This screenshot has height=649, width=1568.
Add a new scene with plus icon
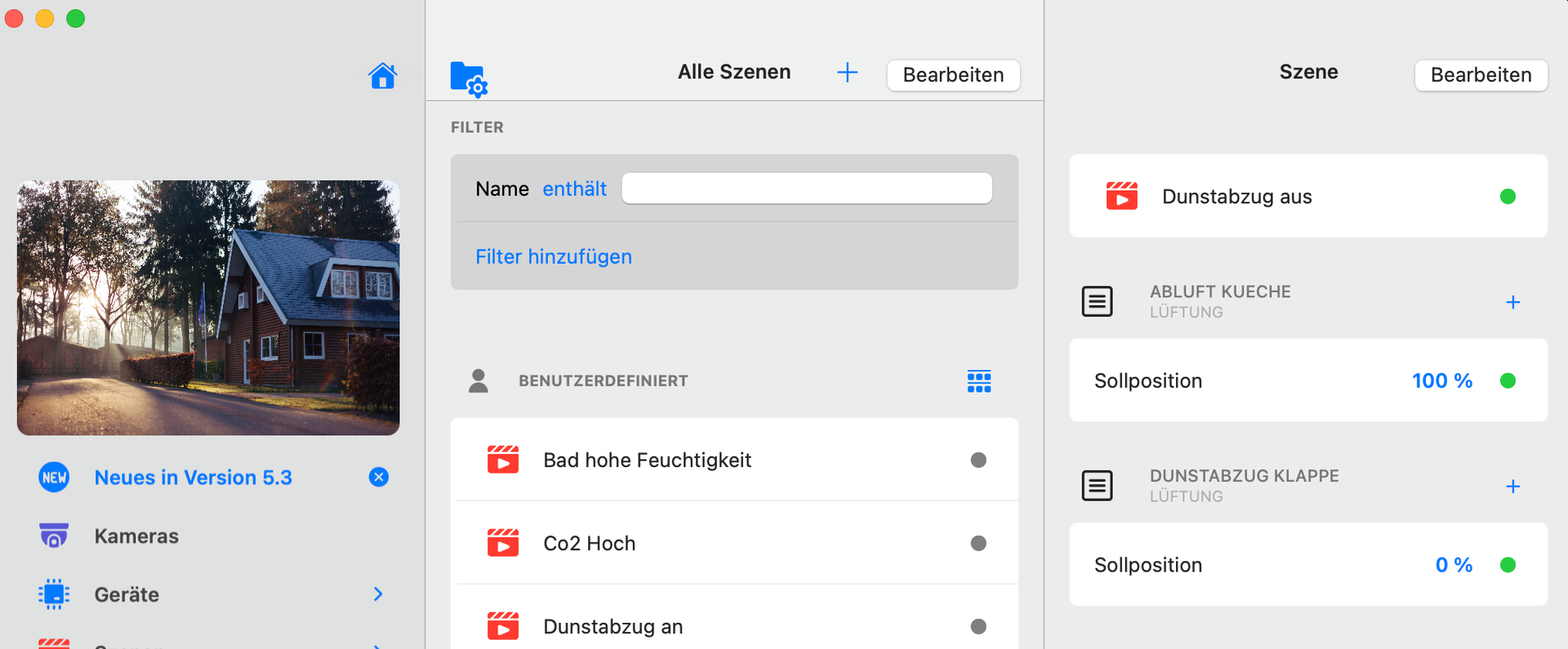(x=847, y=73)
